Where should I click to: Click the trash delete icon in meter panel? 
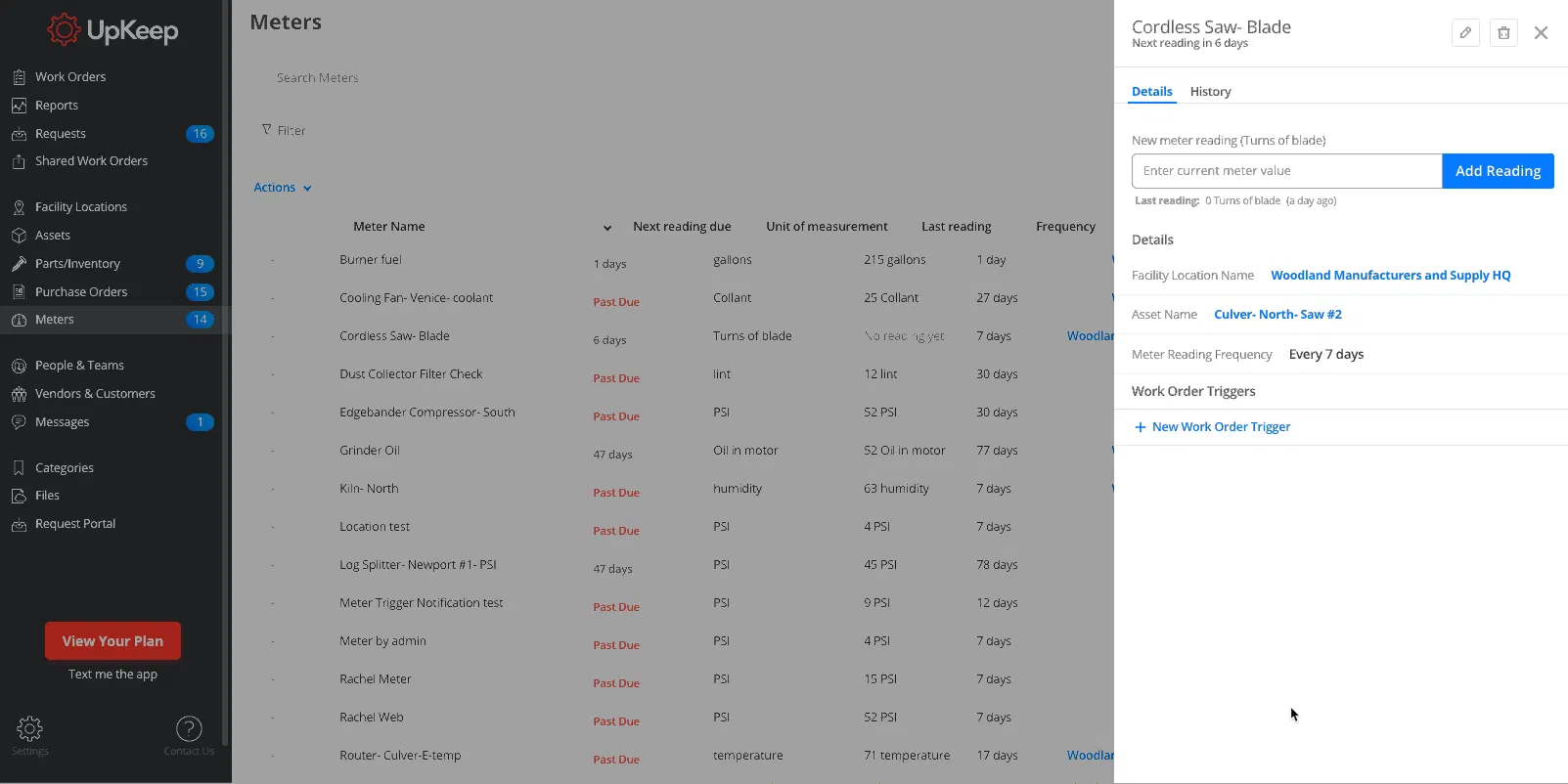[1503, 33]
